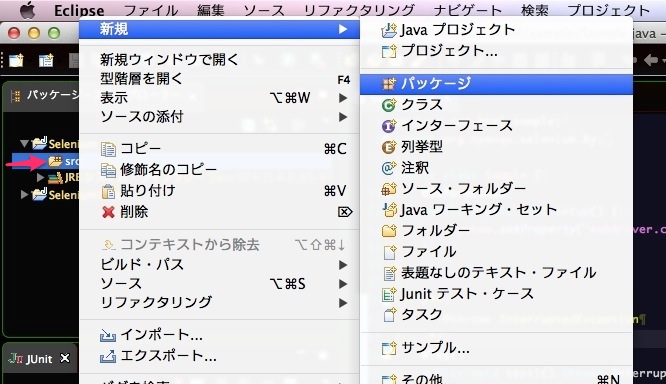Click the 修飾名のコピー icon
Image resolution: width=666 pixels, height=384 pixels.
point(108,170)
